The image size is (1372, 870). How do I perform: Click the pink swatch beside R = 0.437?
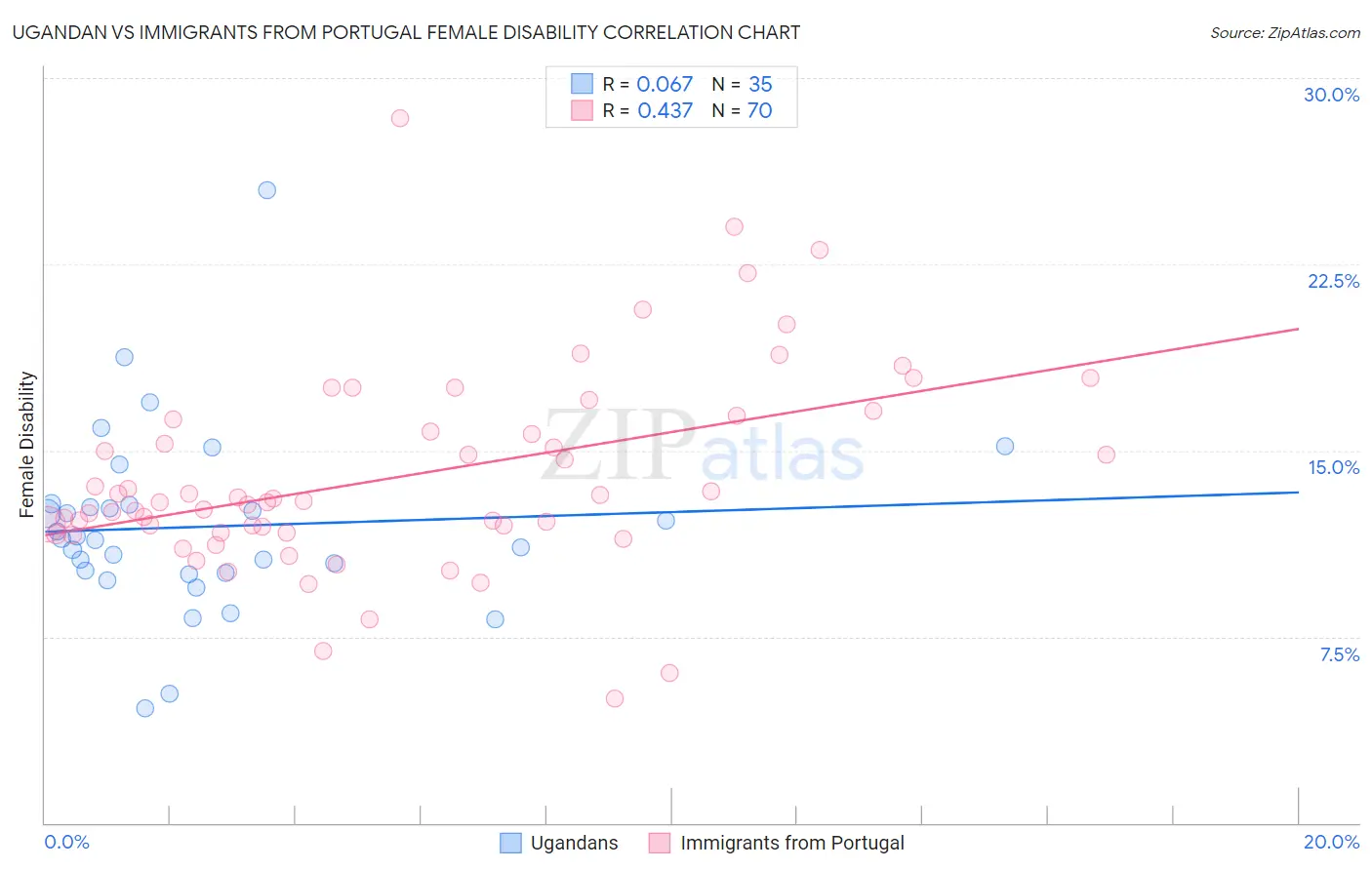tap(582, 110)
